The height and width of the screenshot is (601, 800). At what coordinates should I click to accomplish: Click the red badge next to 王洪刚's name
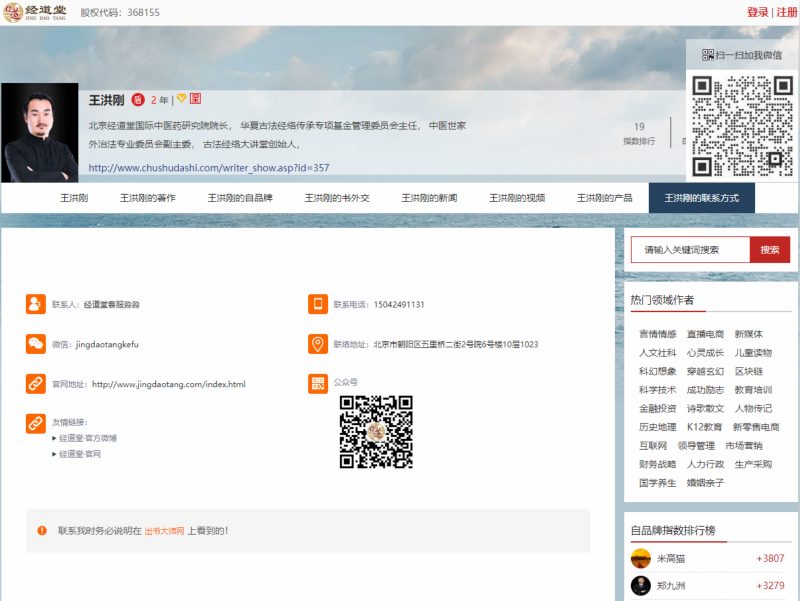[138, 100]
